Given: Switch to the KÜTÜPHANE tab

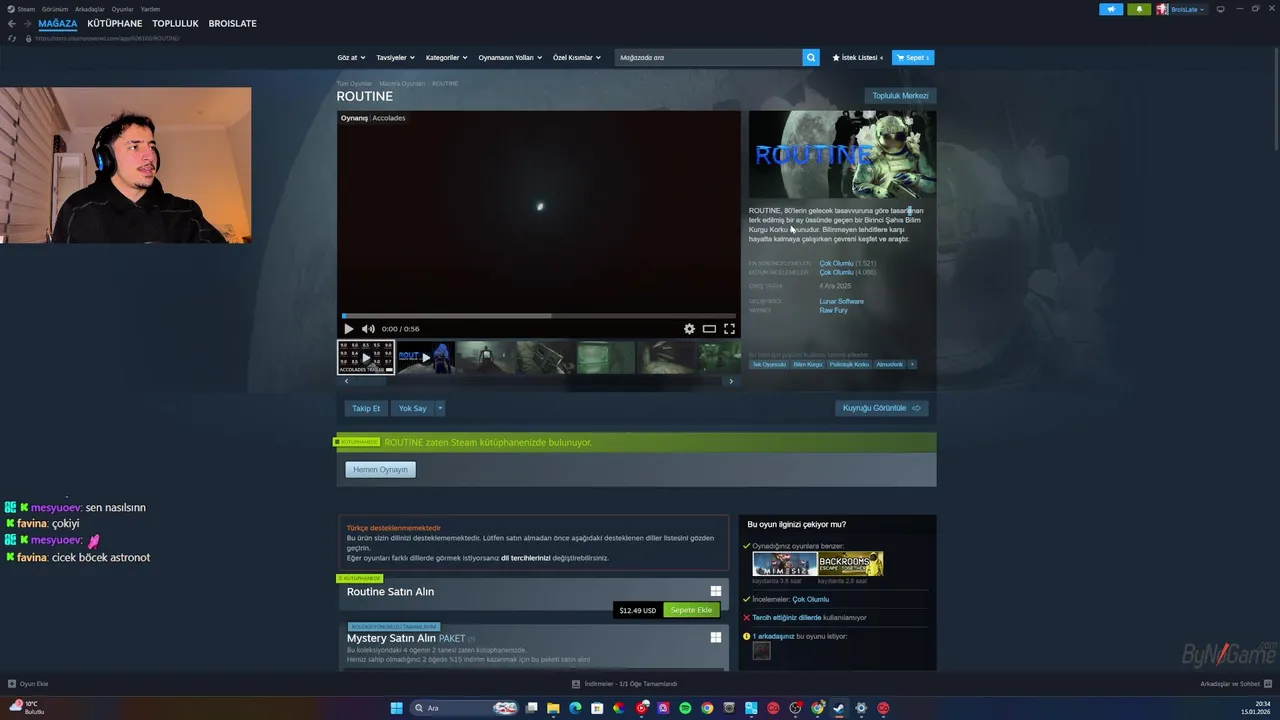Looking at the screenshot, I should [x=115, y=23].
